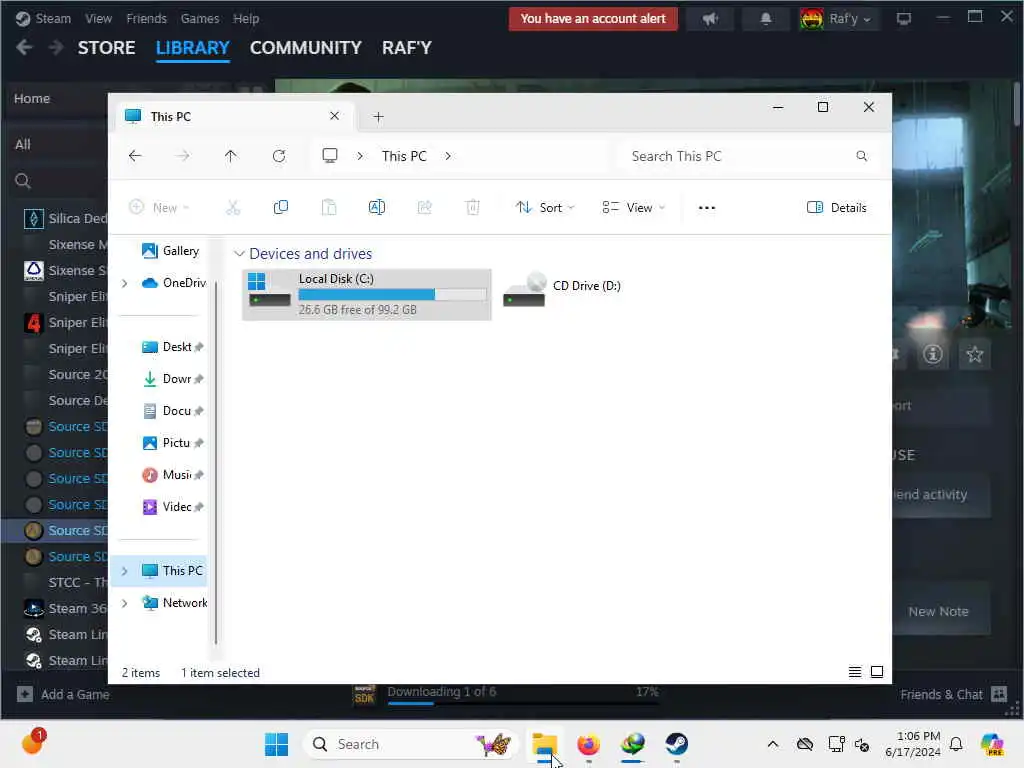Viewport: 1024px width, 768px height.
Task: Expand the breadcrumb chevron after This PC
Action: [x=448, y=156]
